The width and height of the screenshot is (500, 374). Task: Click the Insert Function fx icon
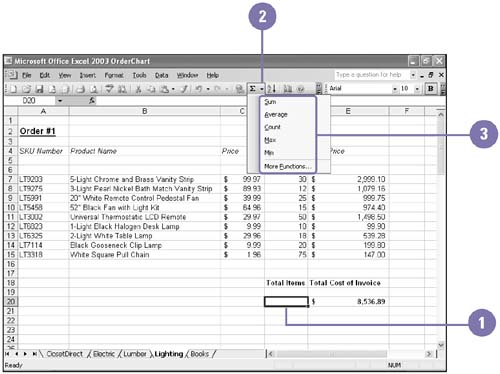[92, 100]
